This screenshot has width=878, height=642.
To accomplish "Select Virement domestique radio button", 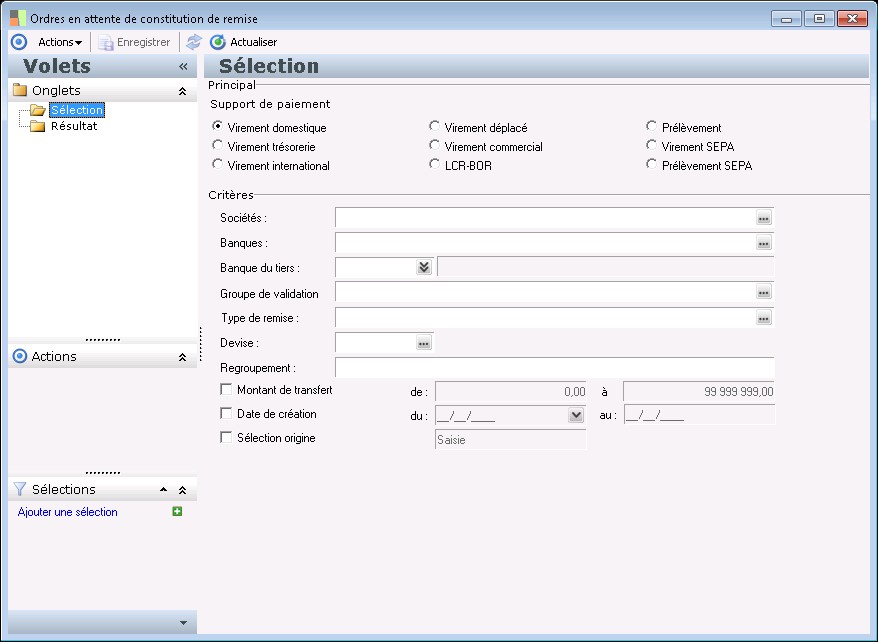I will 217,126.
